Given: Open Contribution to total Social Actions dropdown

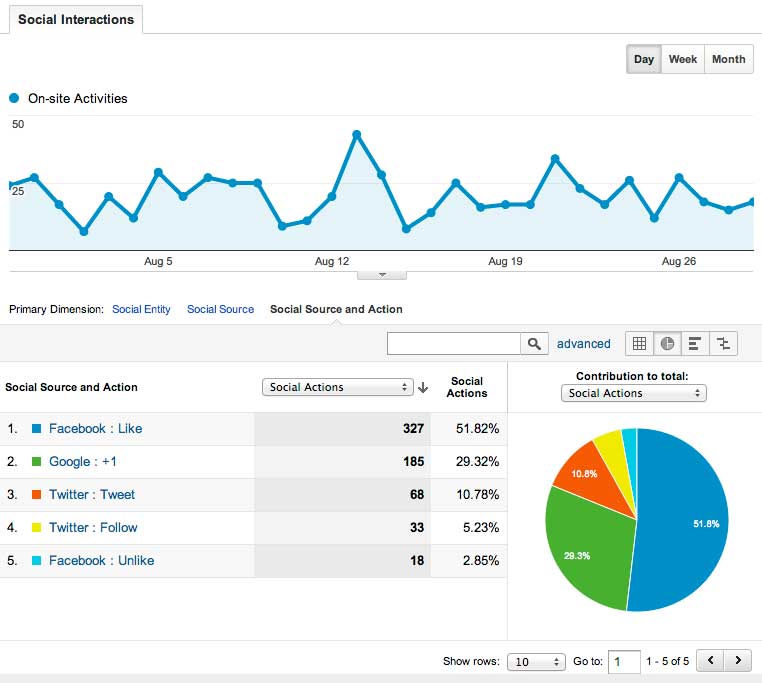Looking at the screenshot, I should (x=633, y=393).
